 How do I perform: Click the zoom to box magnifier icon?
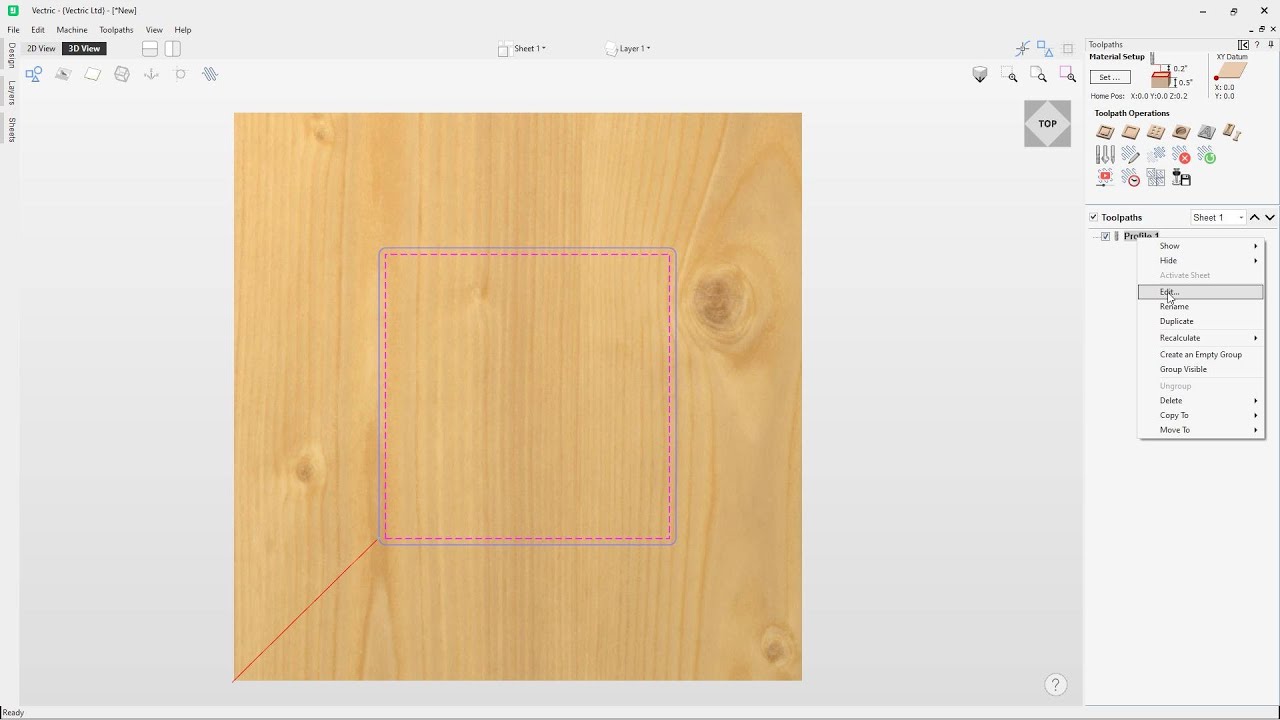coord(1010,75)
